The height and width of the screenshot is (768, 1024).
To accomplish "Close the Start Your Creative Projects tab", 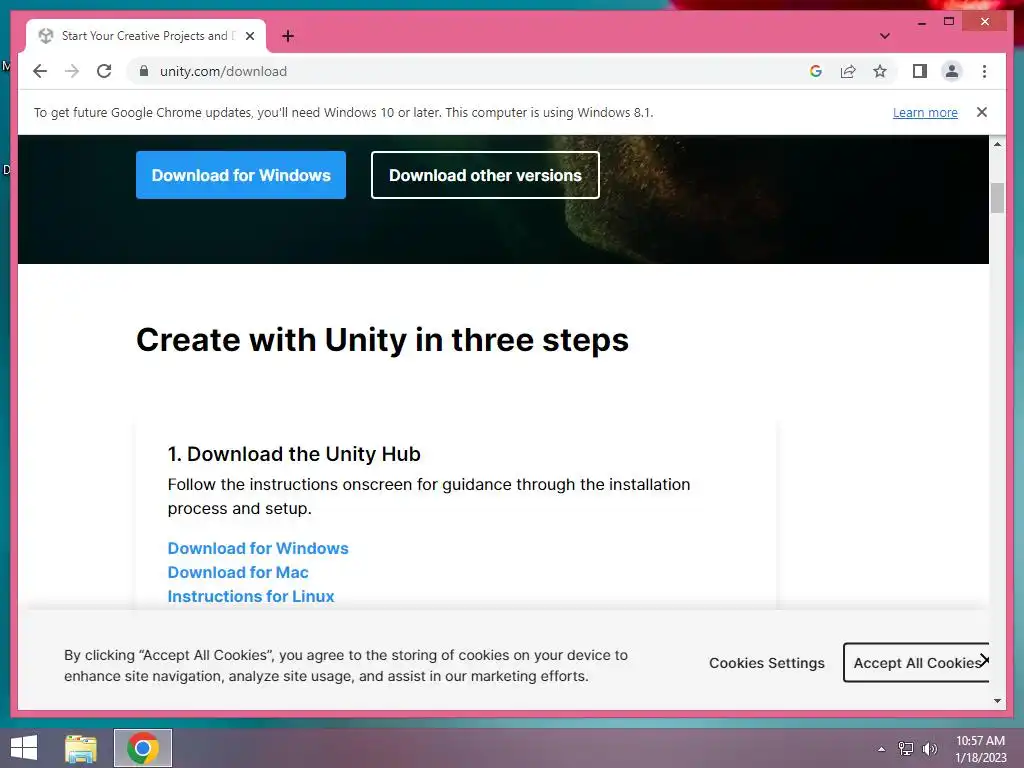I will pos(249,36).
